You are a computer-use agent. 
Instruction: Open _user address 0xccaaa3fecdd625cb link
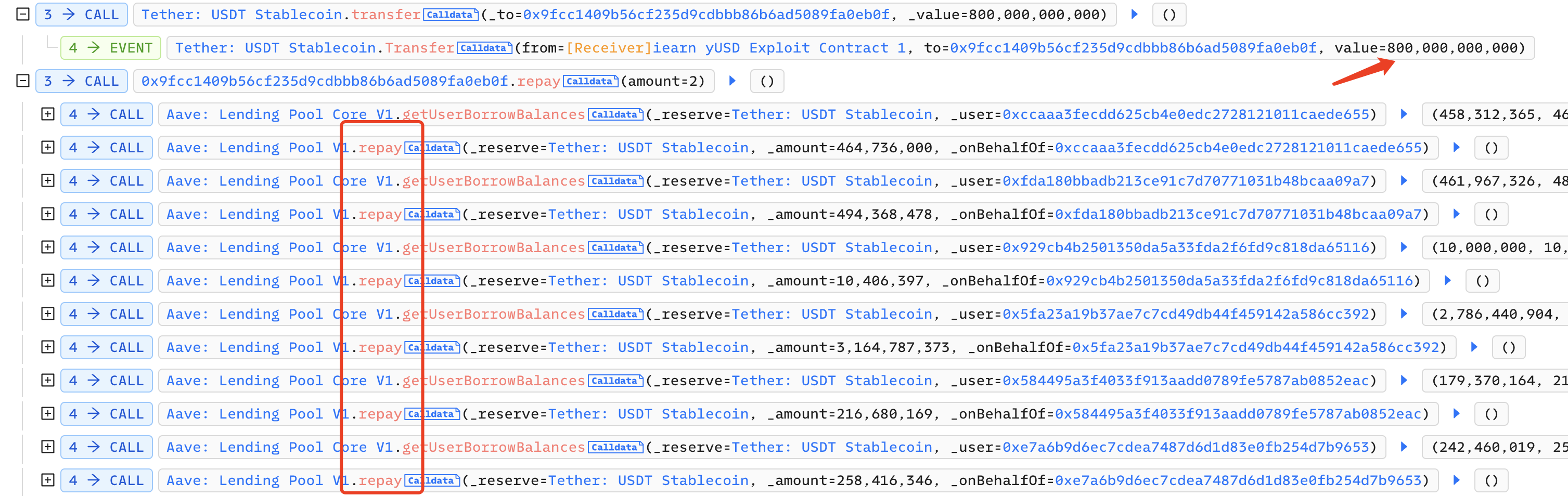pyautogui.click(x=1185, y=114)
